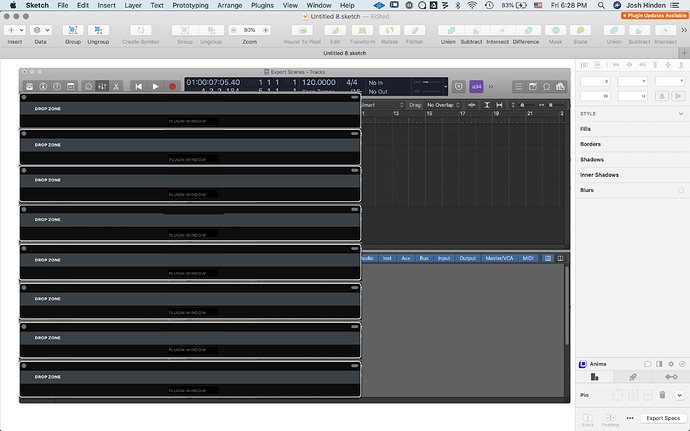Open the Smart snap dropdown
The width and height of the screenshot is (690, 431).
coord(382,105)
